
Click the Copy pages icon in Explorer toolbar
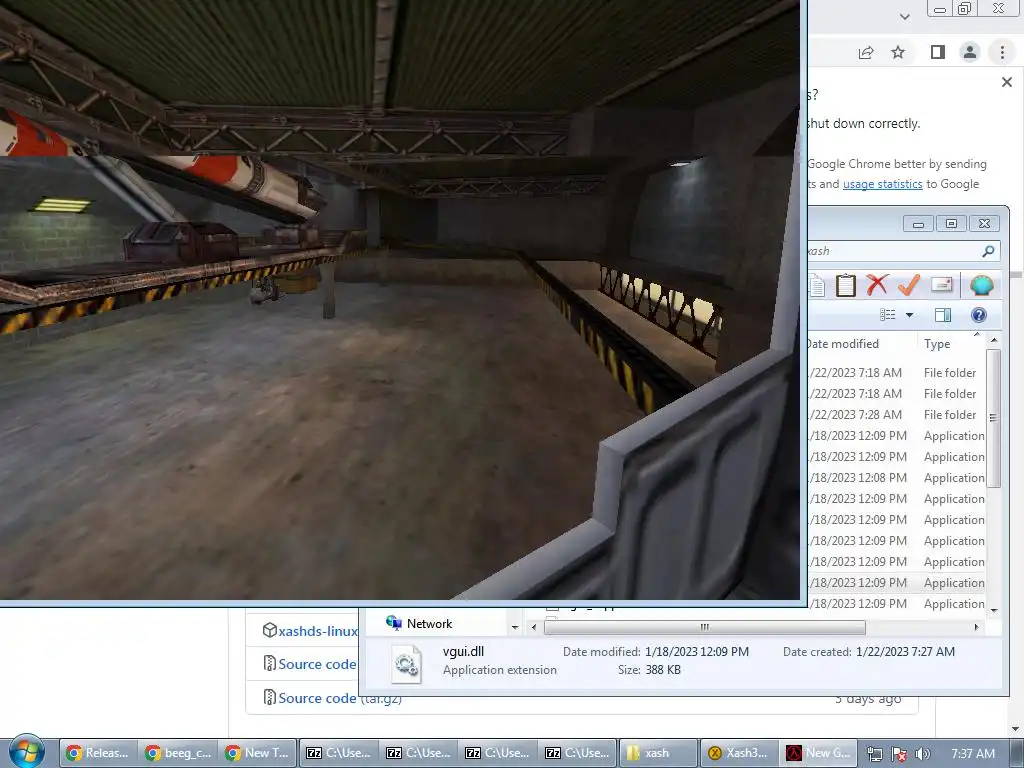click(x=816, y=286)
